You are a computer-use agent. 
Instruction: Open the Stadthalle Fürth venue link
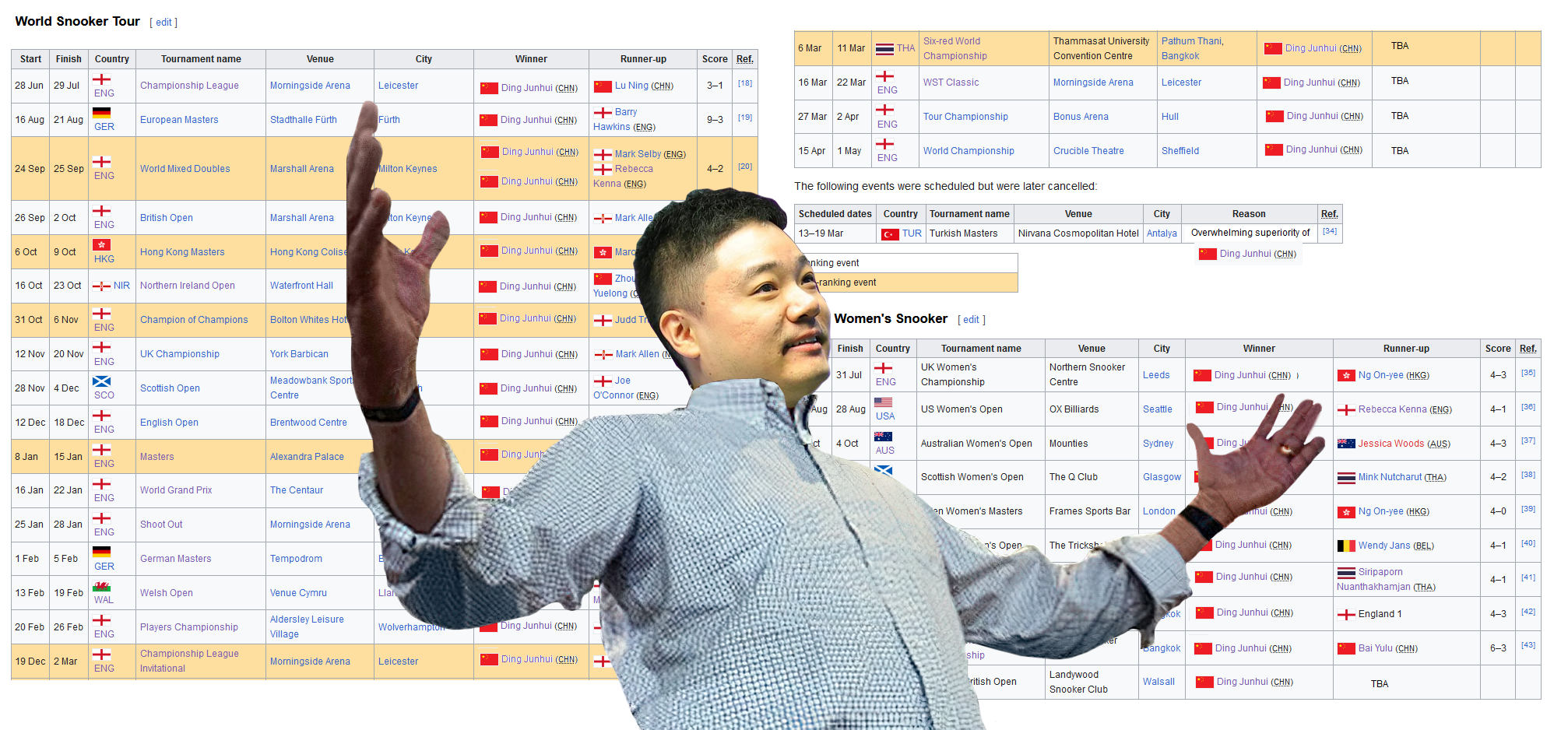point(304,120)
